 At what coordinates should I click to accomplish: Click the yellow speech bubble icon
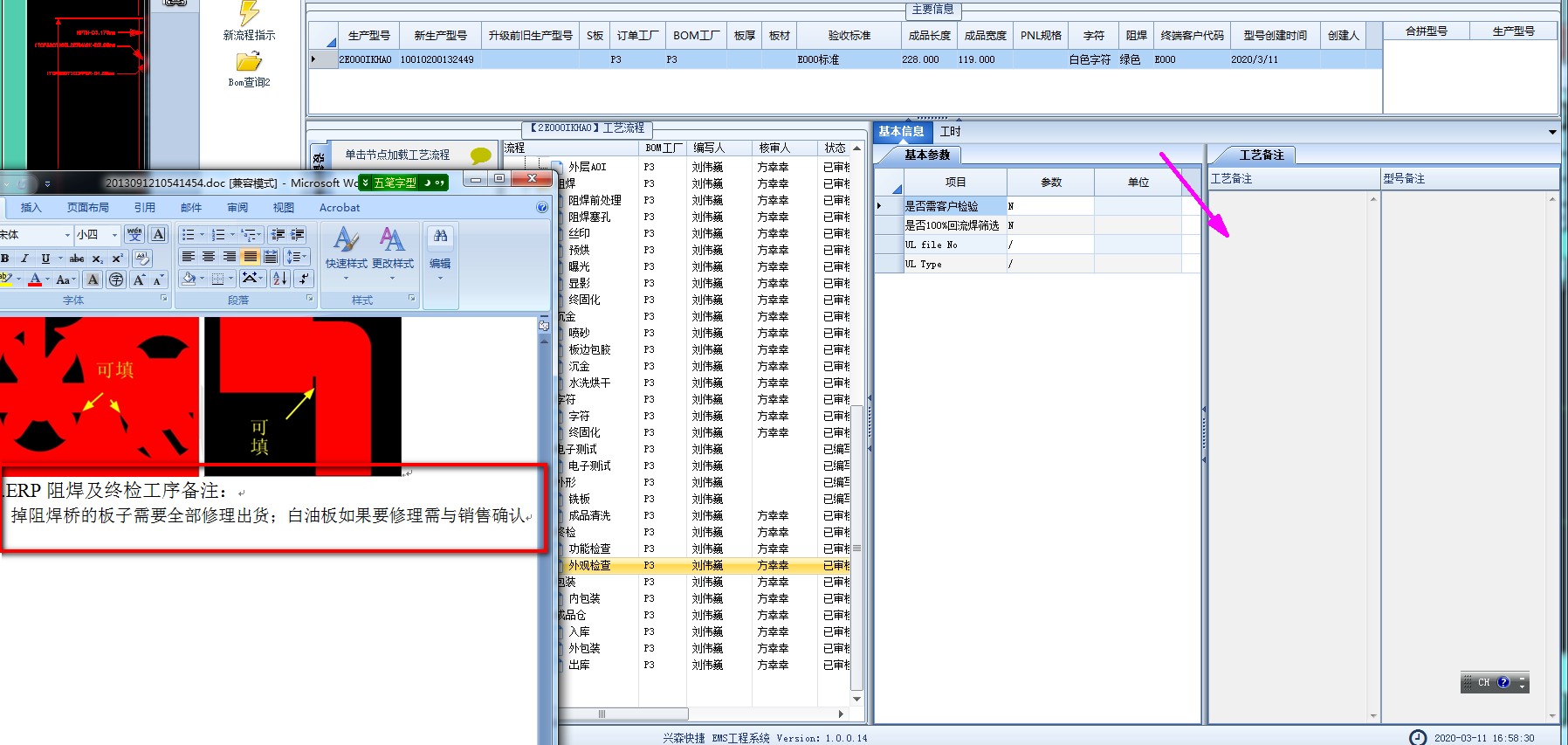[x=480, y=155]
